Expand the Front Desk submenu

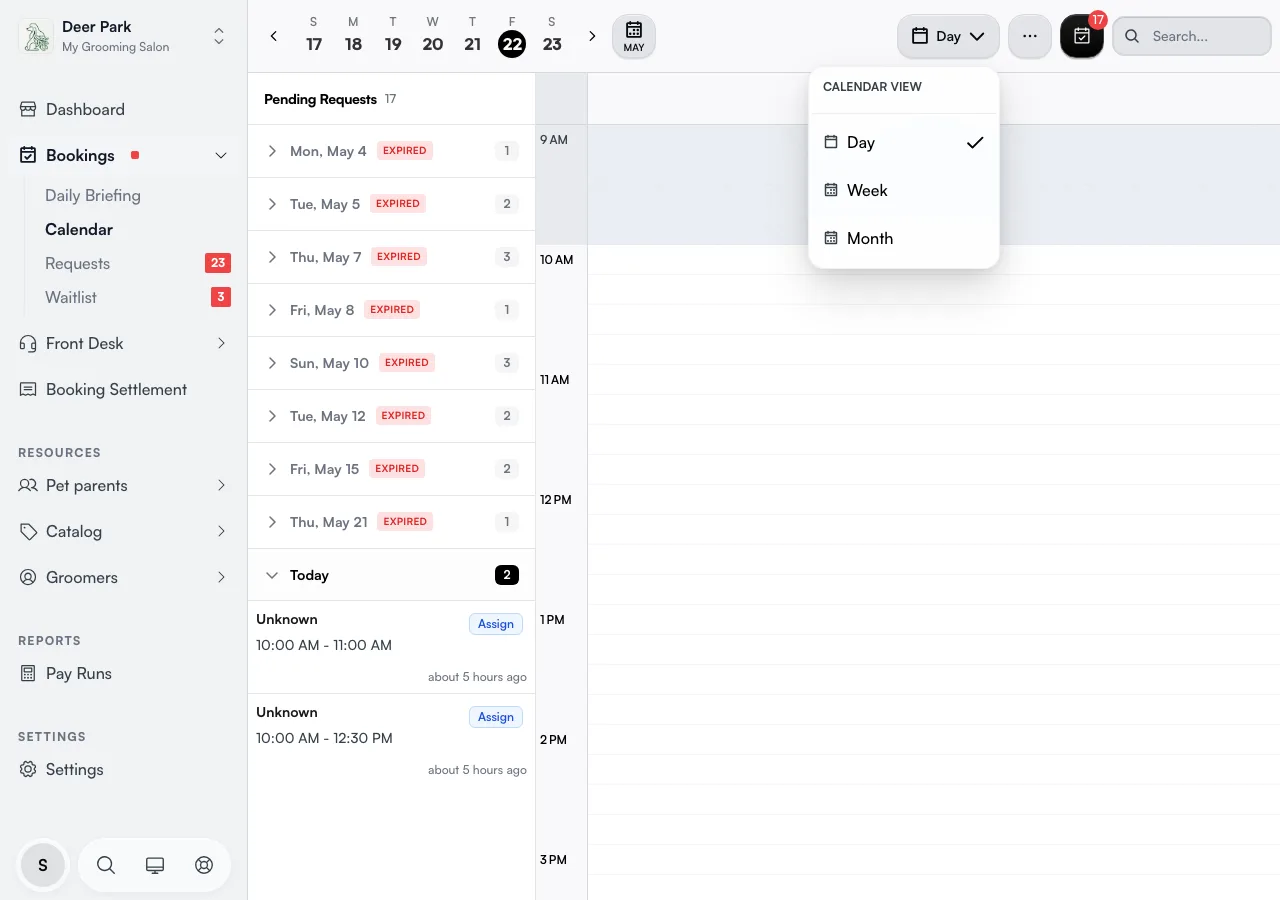pos(221,343)
